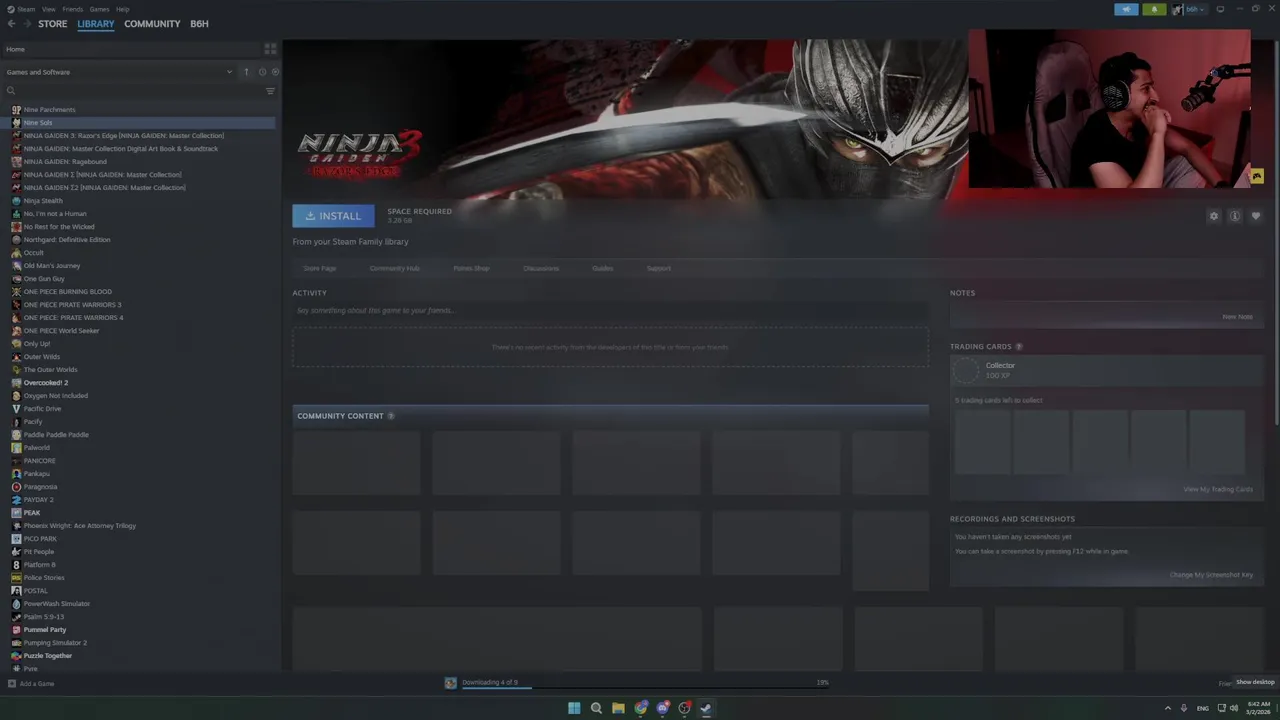
Task: Go back with the left arrow icon
Action: click(x=11, y=24)
